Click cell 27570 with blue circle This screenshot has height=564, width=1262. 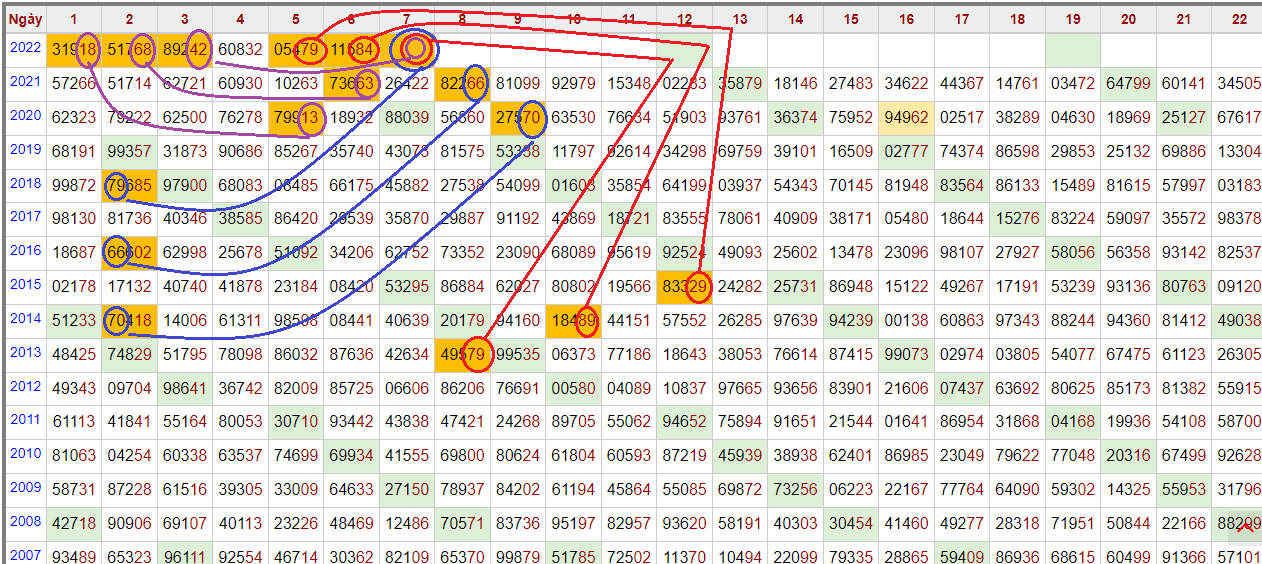click(x=518, y=117)
